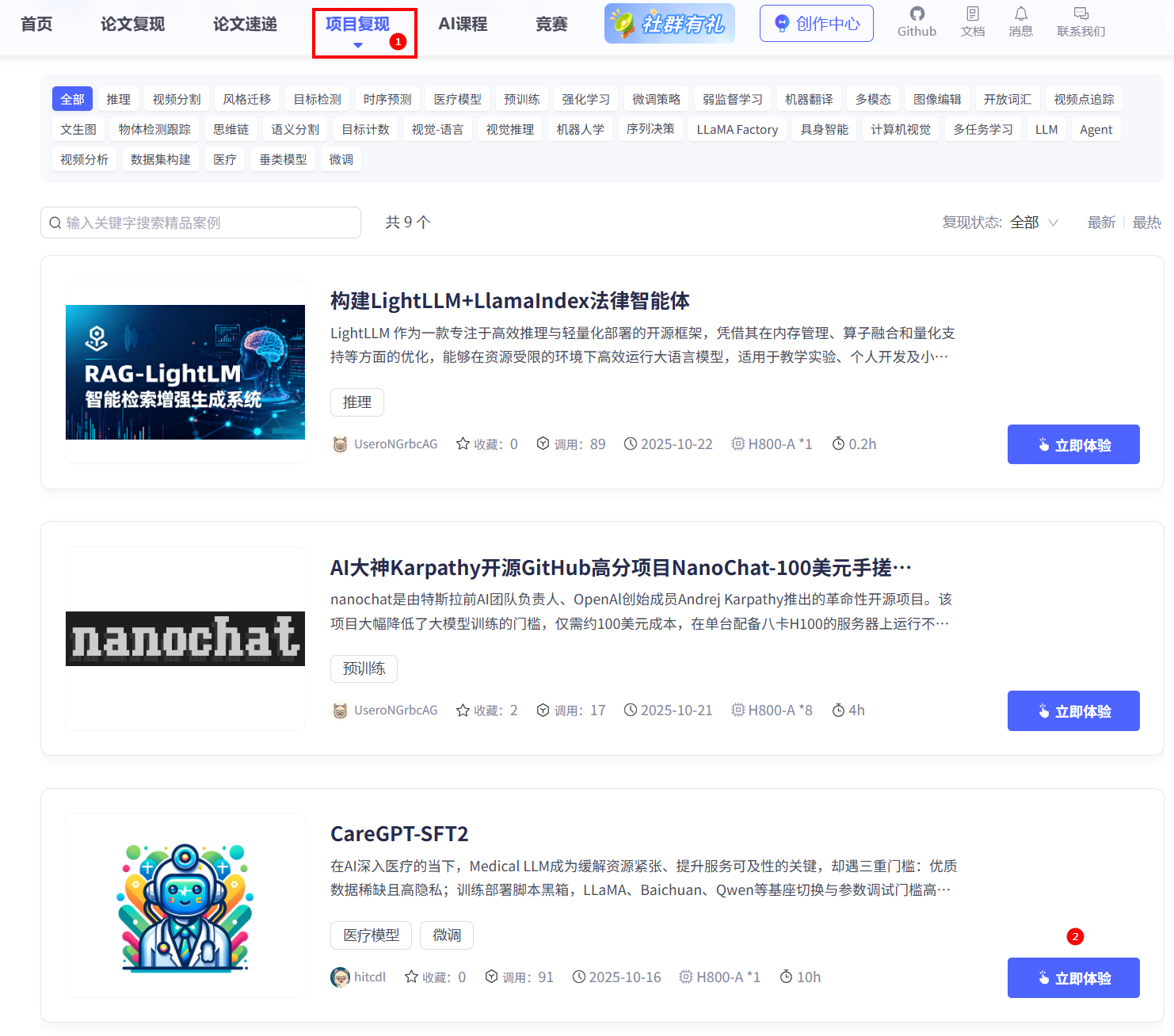Toggle the 推理 filter tag
Screen dimensions: 1174x1036
pyautogui.click(x=119, y=98)
